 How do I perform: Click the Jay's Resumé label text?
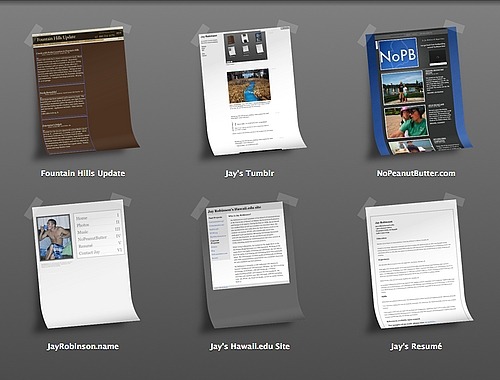pyautogui.click(x=416, y=346)
